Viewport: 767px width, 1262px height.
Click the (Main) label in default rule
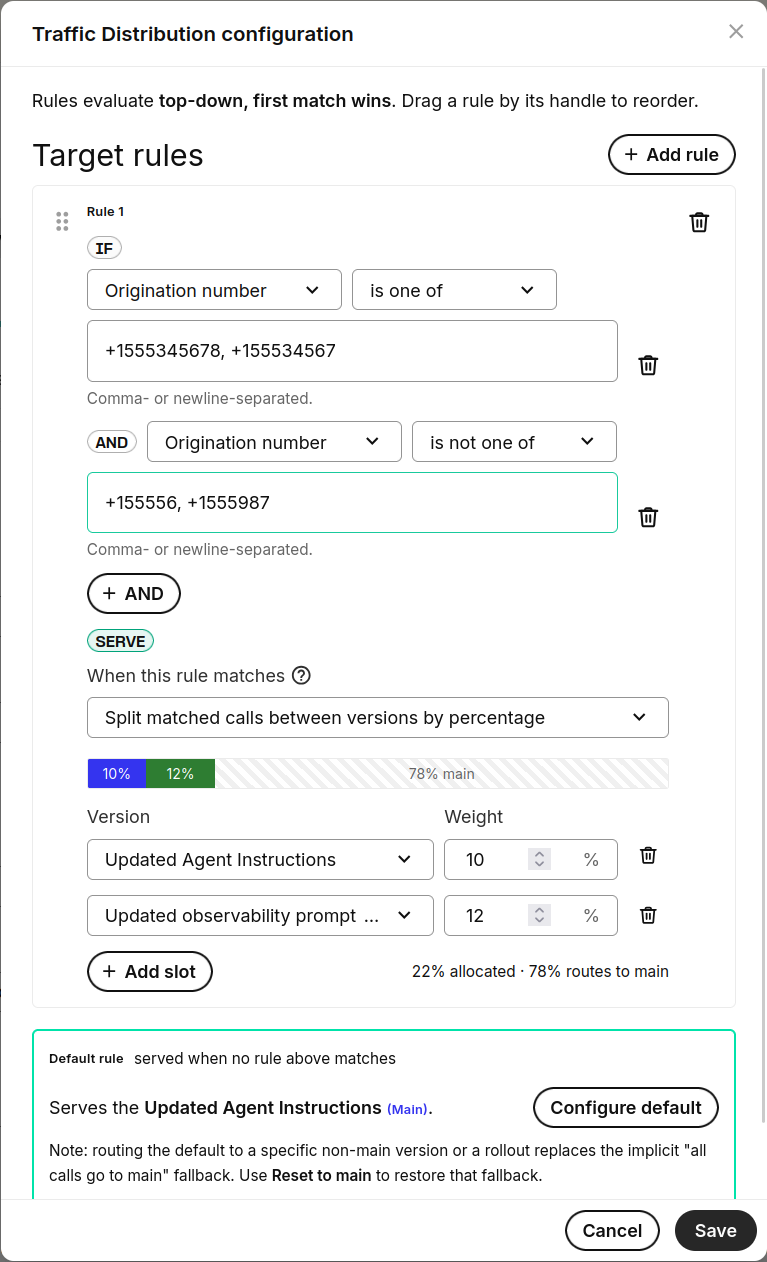pyautogui.click(x=407, y=1109)
